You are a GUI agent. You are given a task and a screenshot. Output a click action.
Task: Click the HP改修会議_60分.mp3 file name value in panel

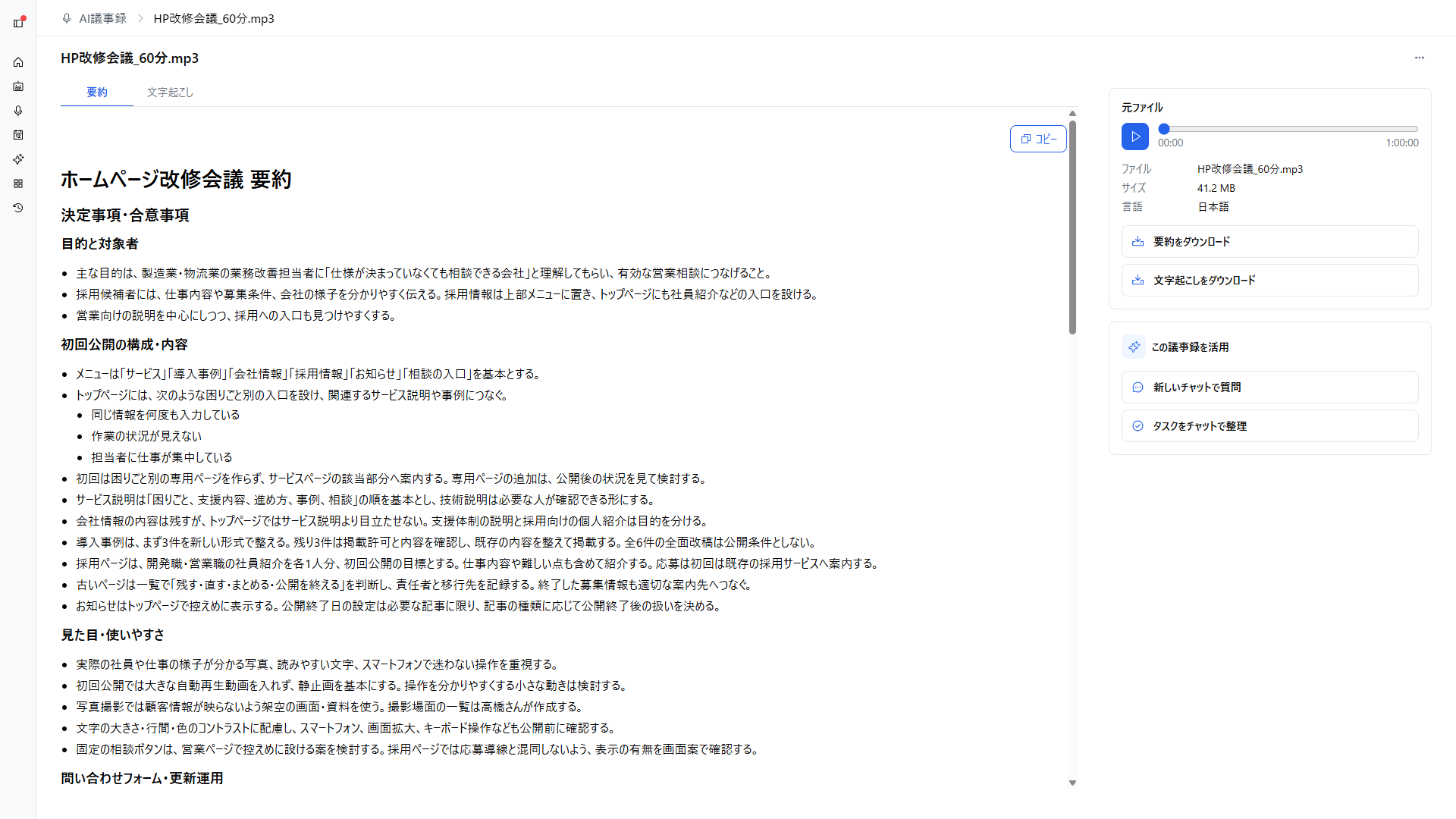[1250, 169]
